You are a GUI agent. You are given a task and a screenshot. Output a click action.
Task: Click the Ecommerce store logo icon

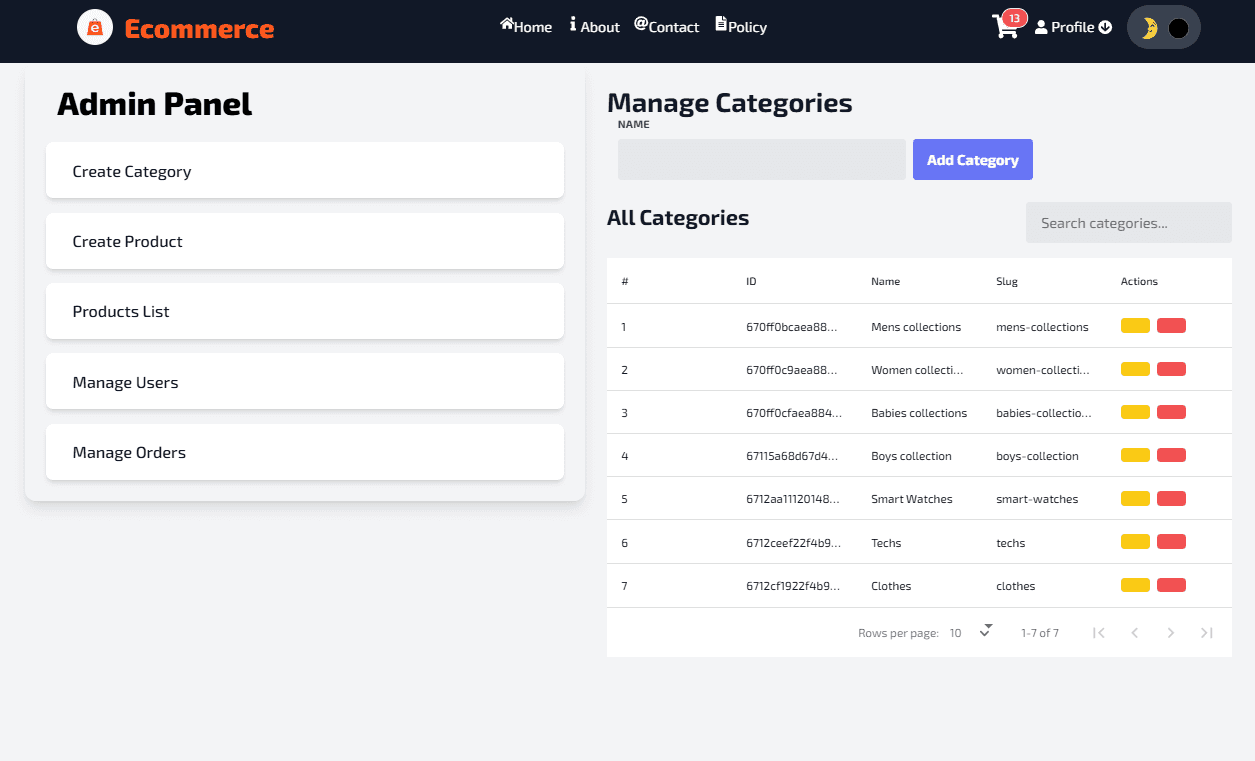click(94, 27)
